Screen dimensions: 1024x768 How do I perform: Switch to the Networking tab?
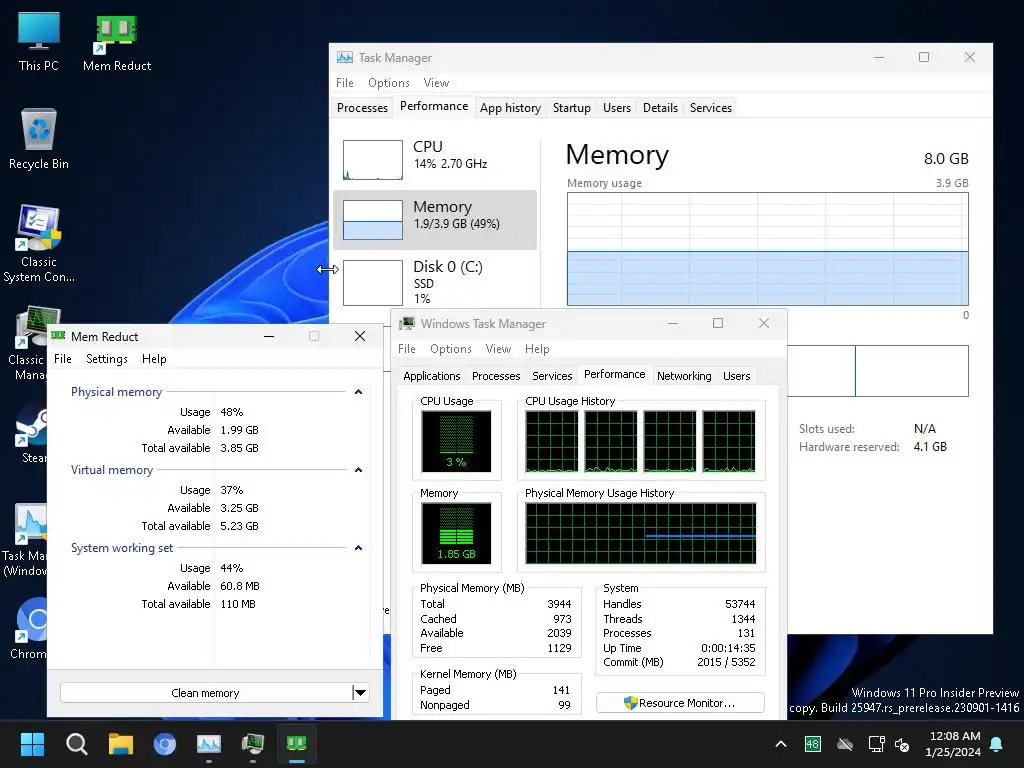[684, 376]
